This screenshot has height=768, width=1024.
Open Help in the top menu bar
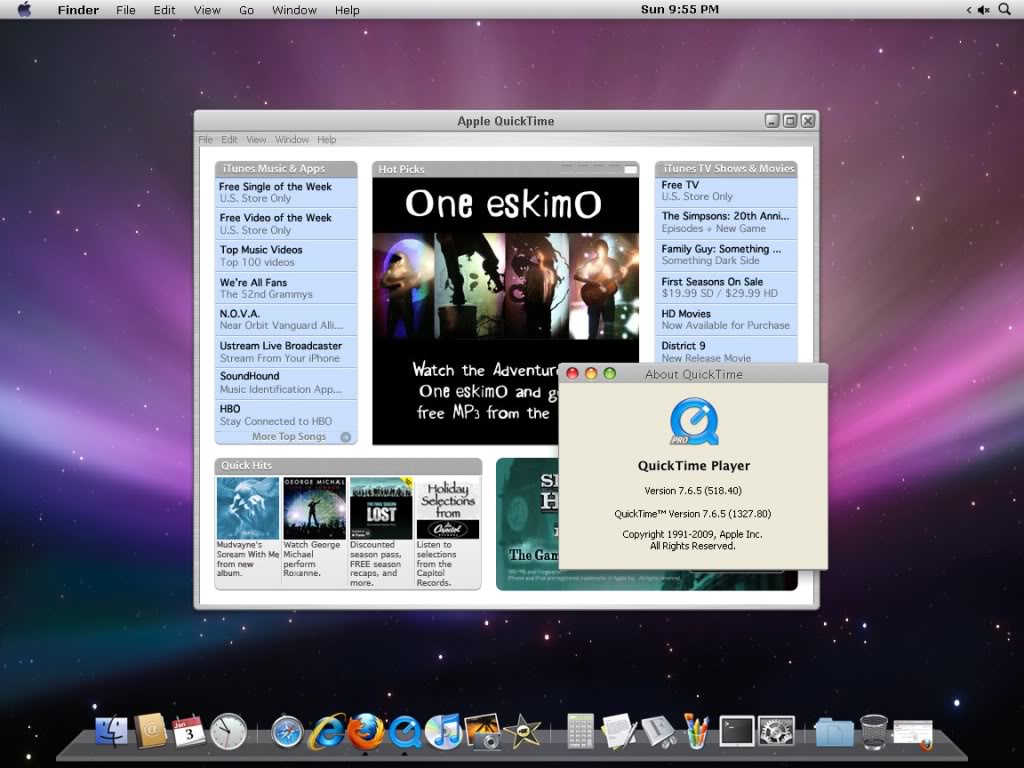(x=347, y=10)
